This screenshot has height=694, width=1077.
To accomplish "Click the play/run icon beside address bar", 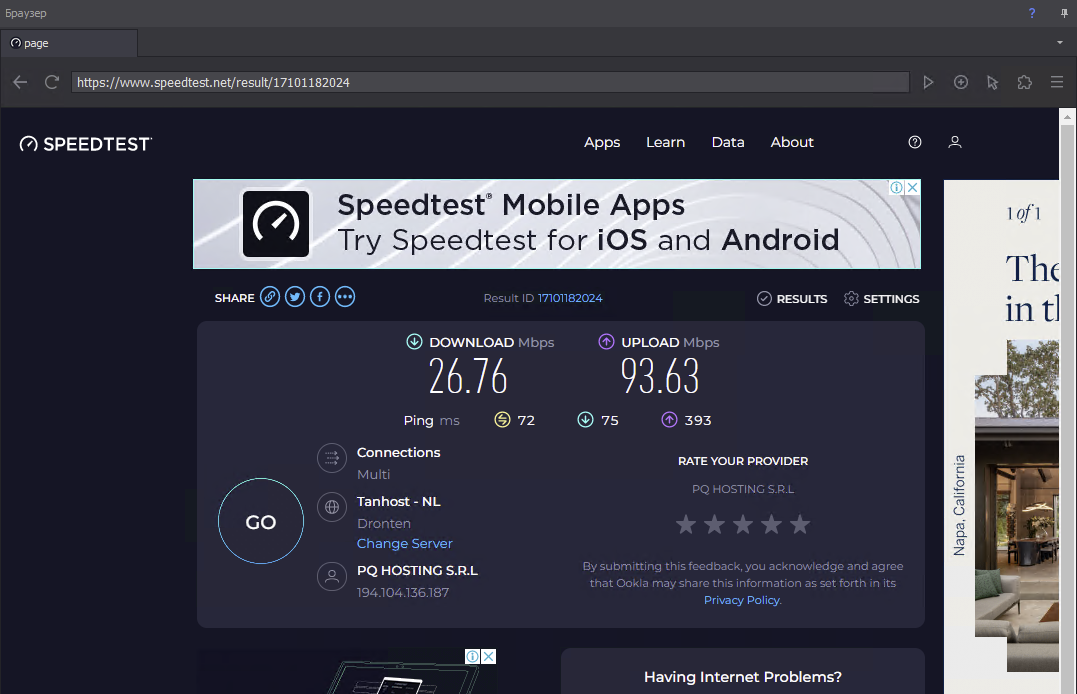I will (x=928, y=82).
